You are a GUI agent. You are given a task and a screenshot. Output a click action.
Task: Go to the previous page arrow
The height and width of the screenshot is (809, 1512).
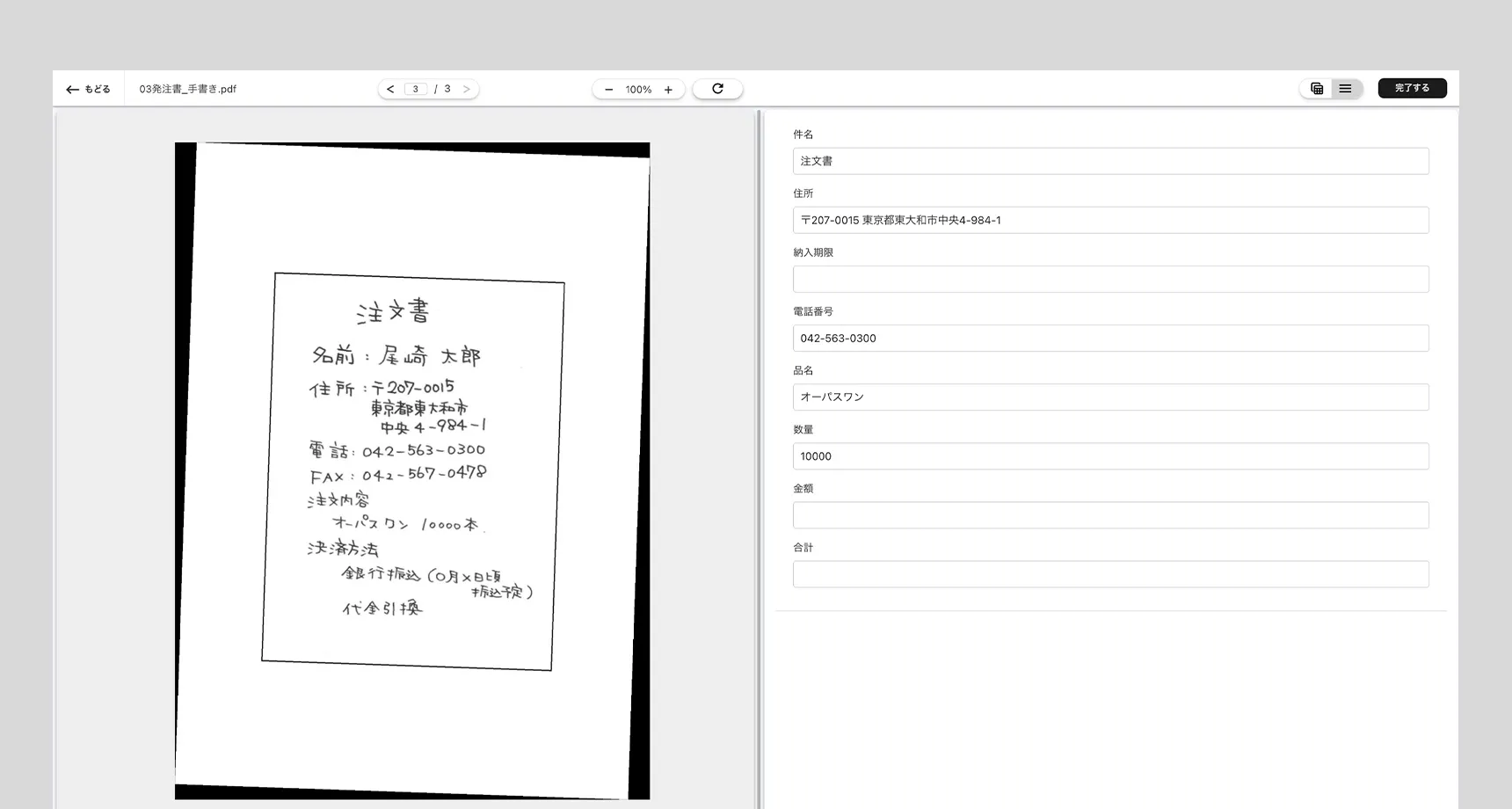point(390,89)
